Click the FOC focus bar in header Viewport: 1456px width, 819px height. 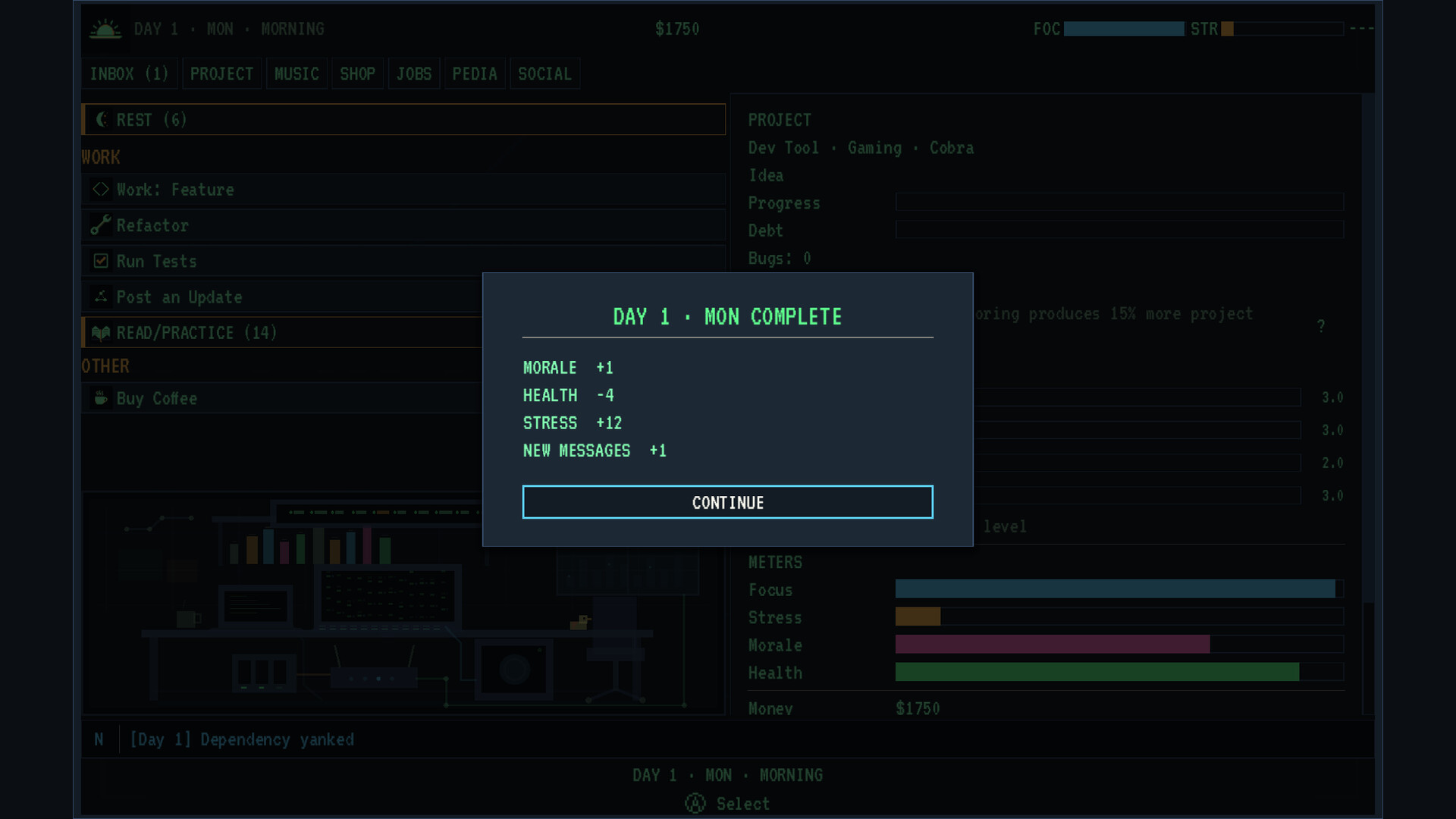coord(1124,29)
